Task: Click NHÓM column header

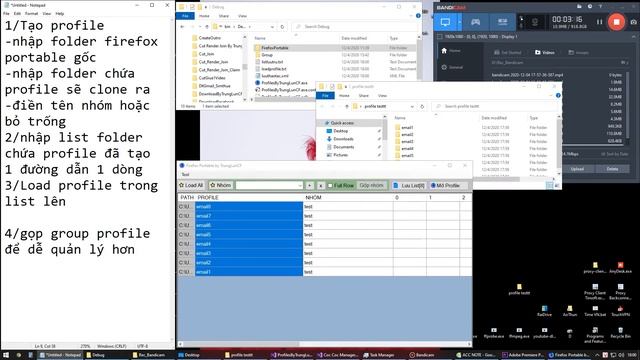Action: (348, 198)
